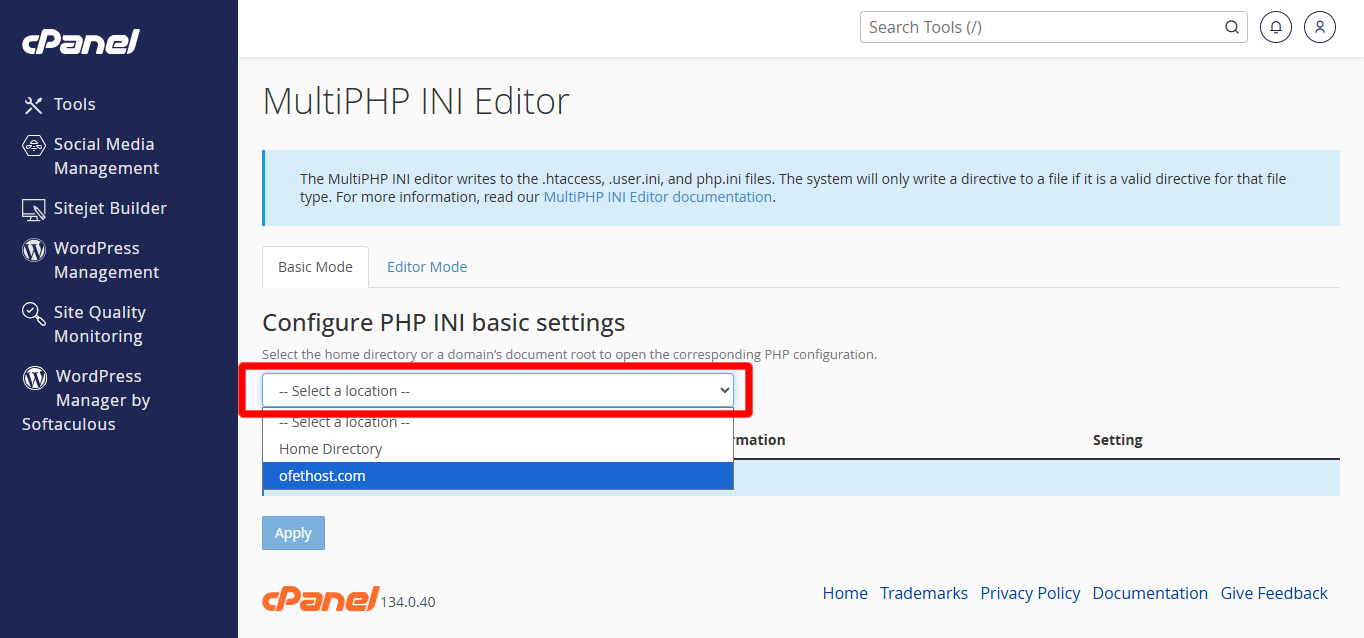Screen dimensions: 1364x638
Task: Open the user account icon
Action: tap(1320, 27)
